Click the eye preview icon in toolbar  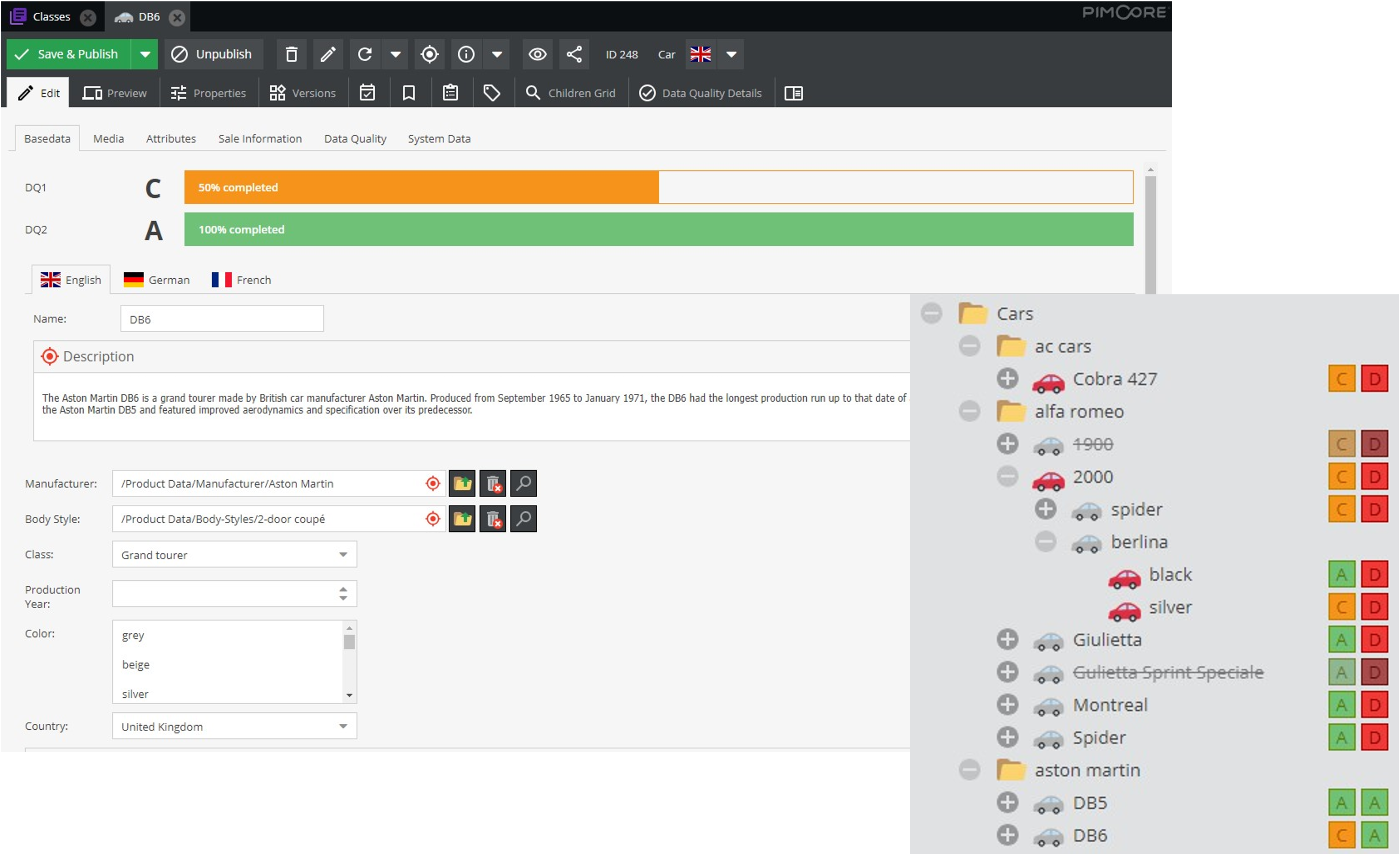pyautogui.click(x=538, y=55)
